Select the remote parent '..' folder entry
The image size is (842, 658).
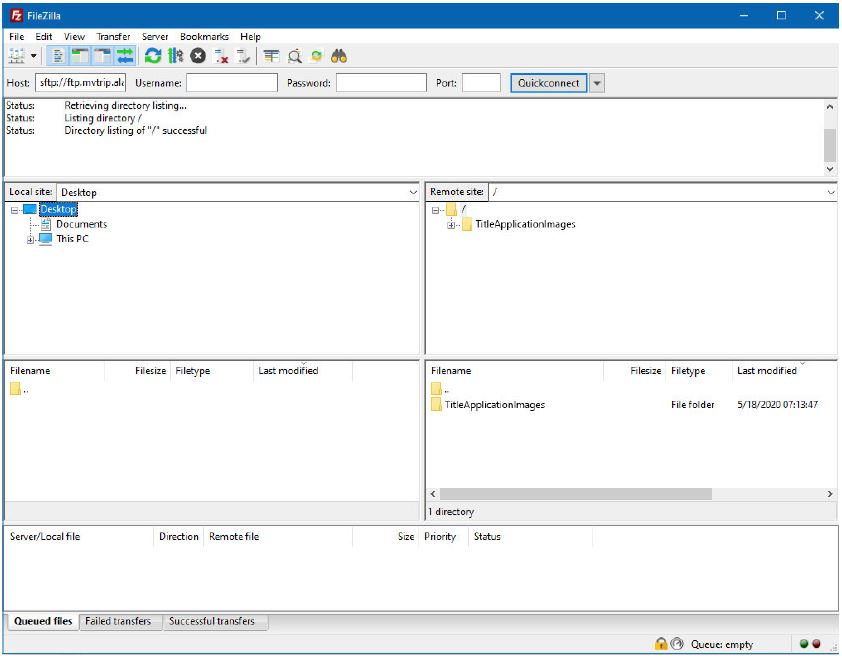coord(440,389)
